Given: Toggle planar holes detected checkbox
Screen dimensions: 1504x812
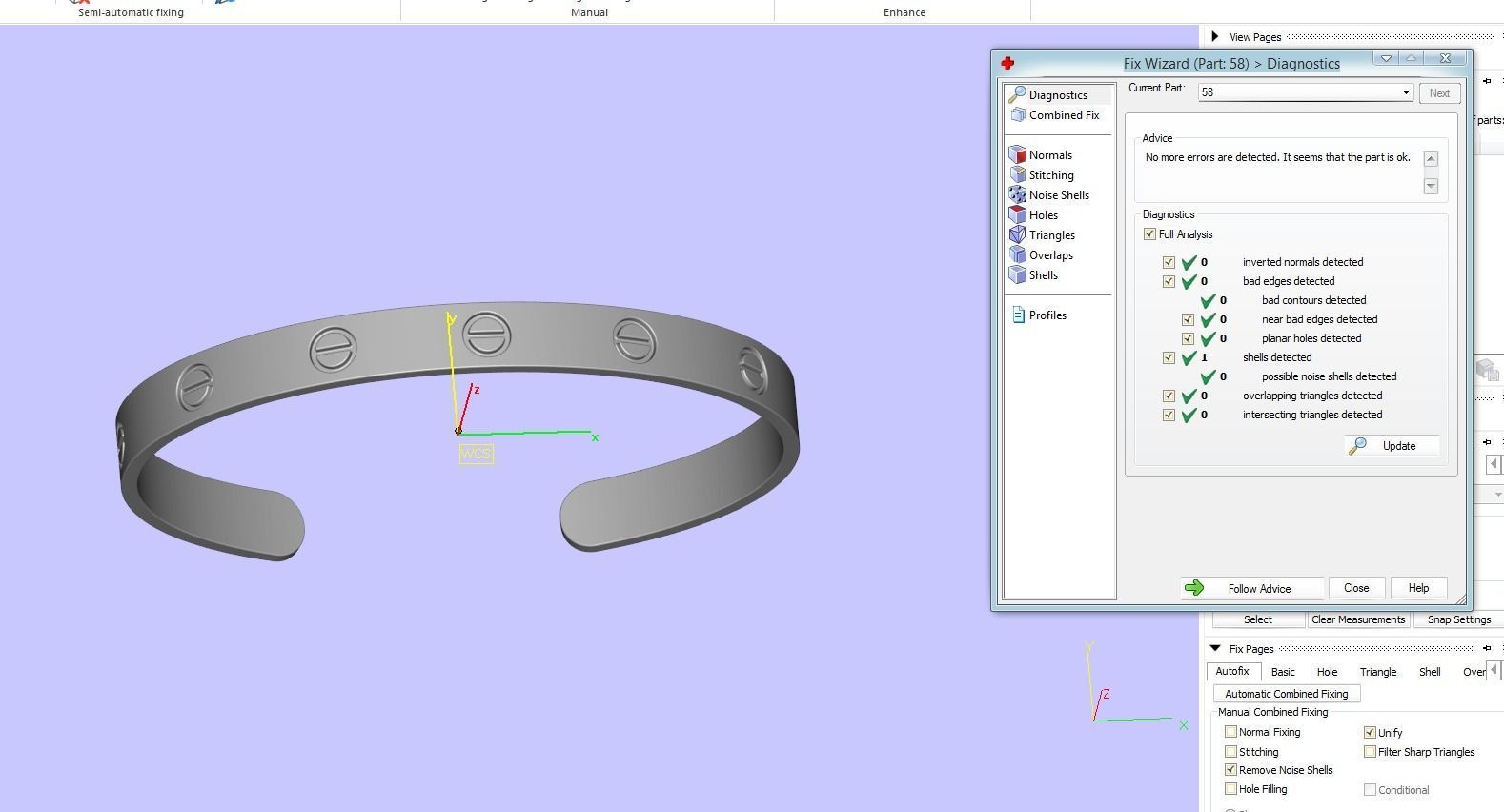Looking at the screenshot, I should click(x=1188, y=338).
